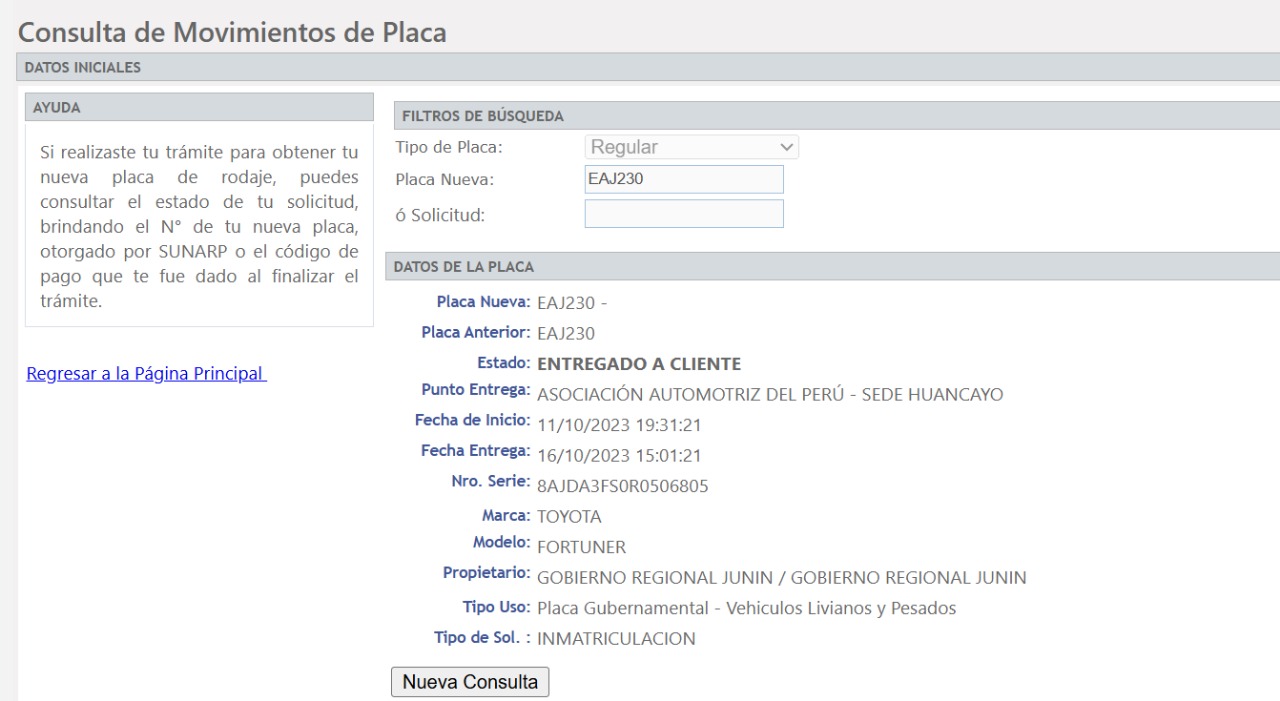Viewport: 1280px width, 701px height.
Task: Click the Fecha Entrega date value
Action: 619,456
